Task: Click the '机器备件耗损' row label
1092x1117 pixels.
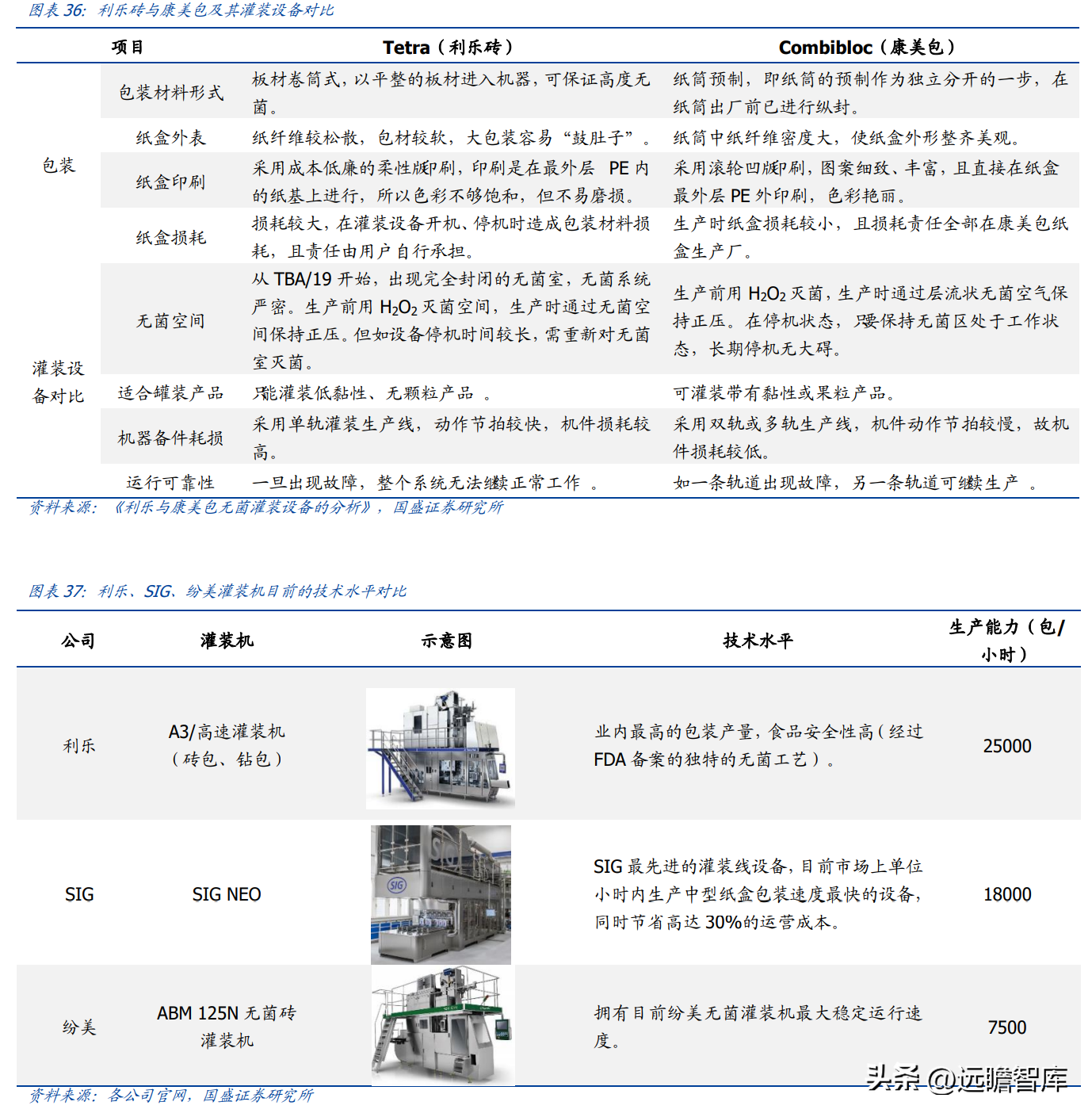Action: (x=170, y=438)
